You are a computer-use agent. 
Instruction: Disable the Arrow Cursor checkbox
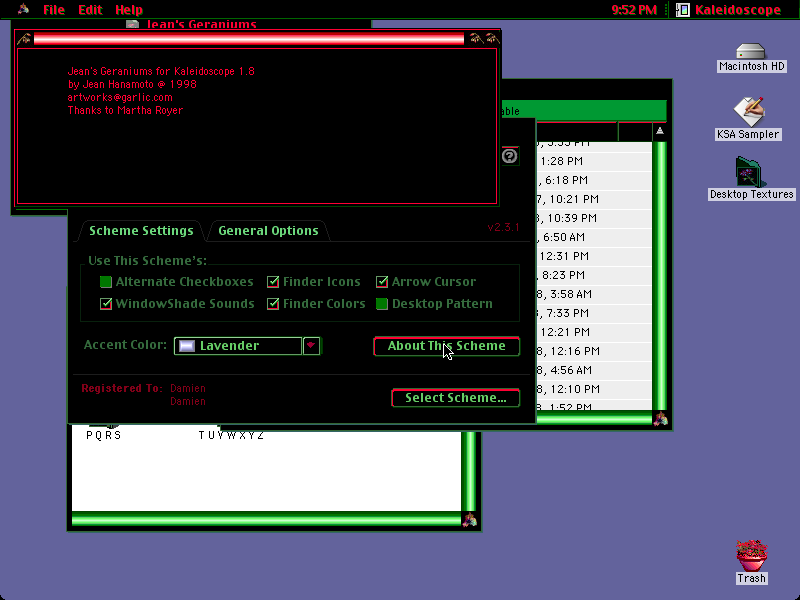(382, 282)
